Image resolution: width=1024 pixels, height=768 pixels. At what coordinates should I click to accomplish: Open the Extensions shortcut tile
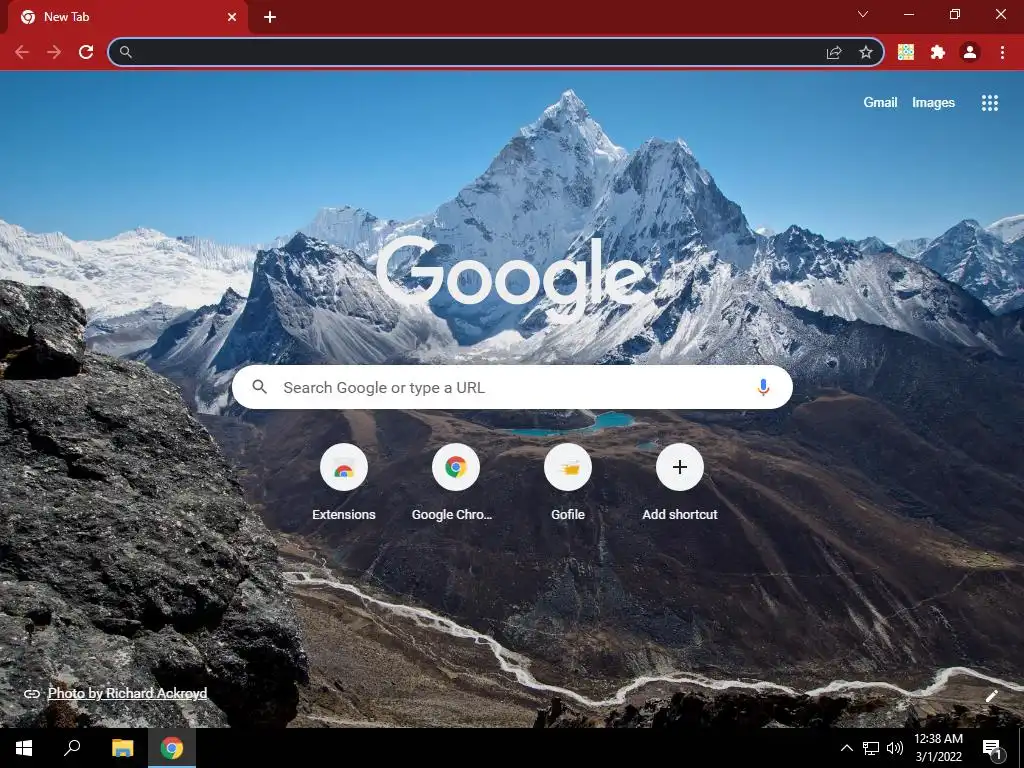(344, 481)
